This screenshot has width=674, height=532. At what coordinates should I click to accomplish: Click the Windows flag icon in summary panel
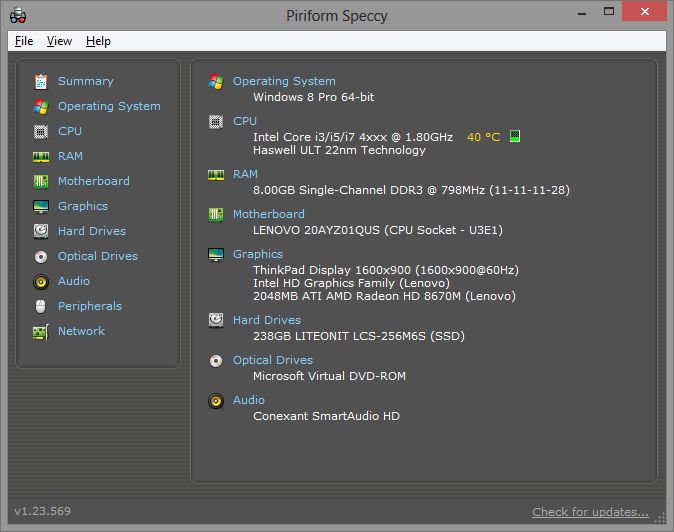[216, 81]
